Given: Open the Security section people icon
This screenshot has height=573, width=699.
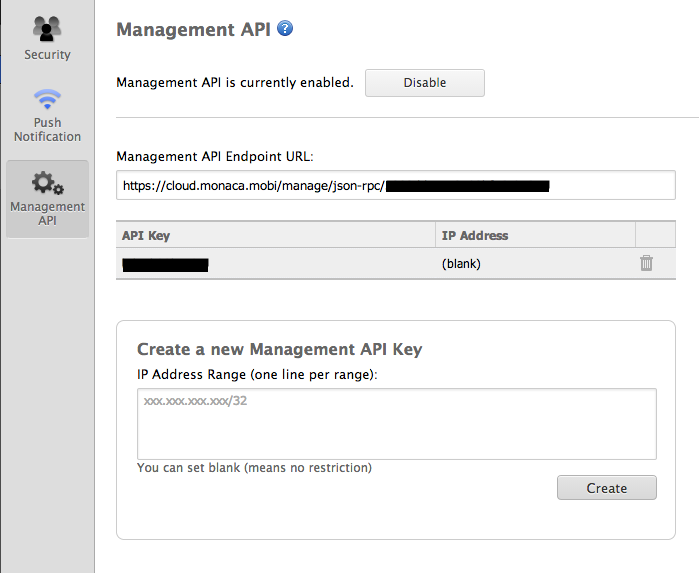Looking at the screenshot, I should (47, 27).
